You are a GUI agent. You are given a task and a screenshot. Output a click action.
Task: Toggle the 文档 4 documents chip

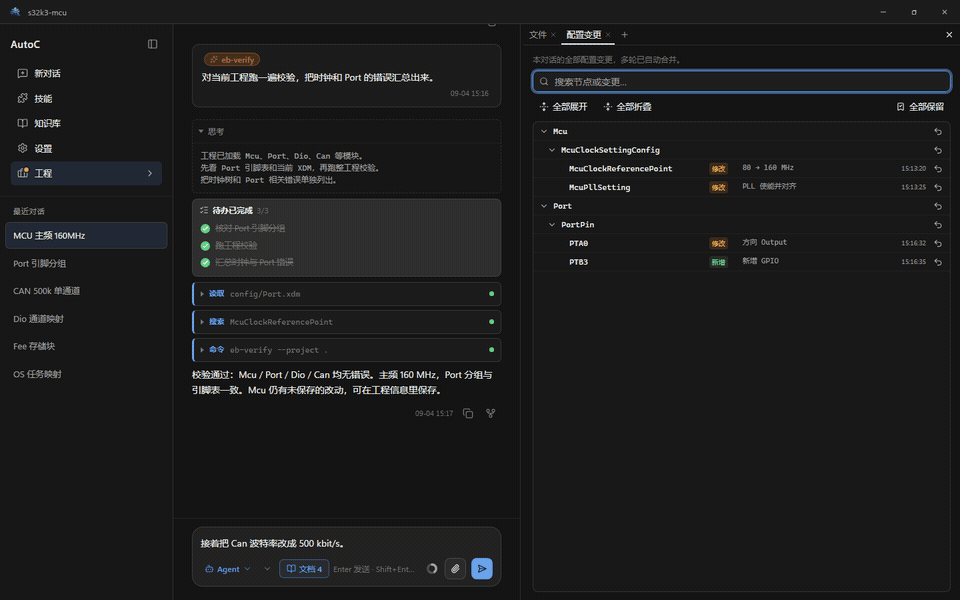[304, 569]
